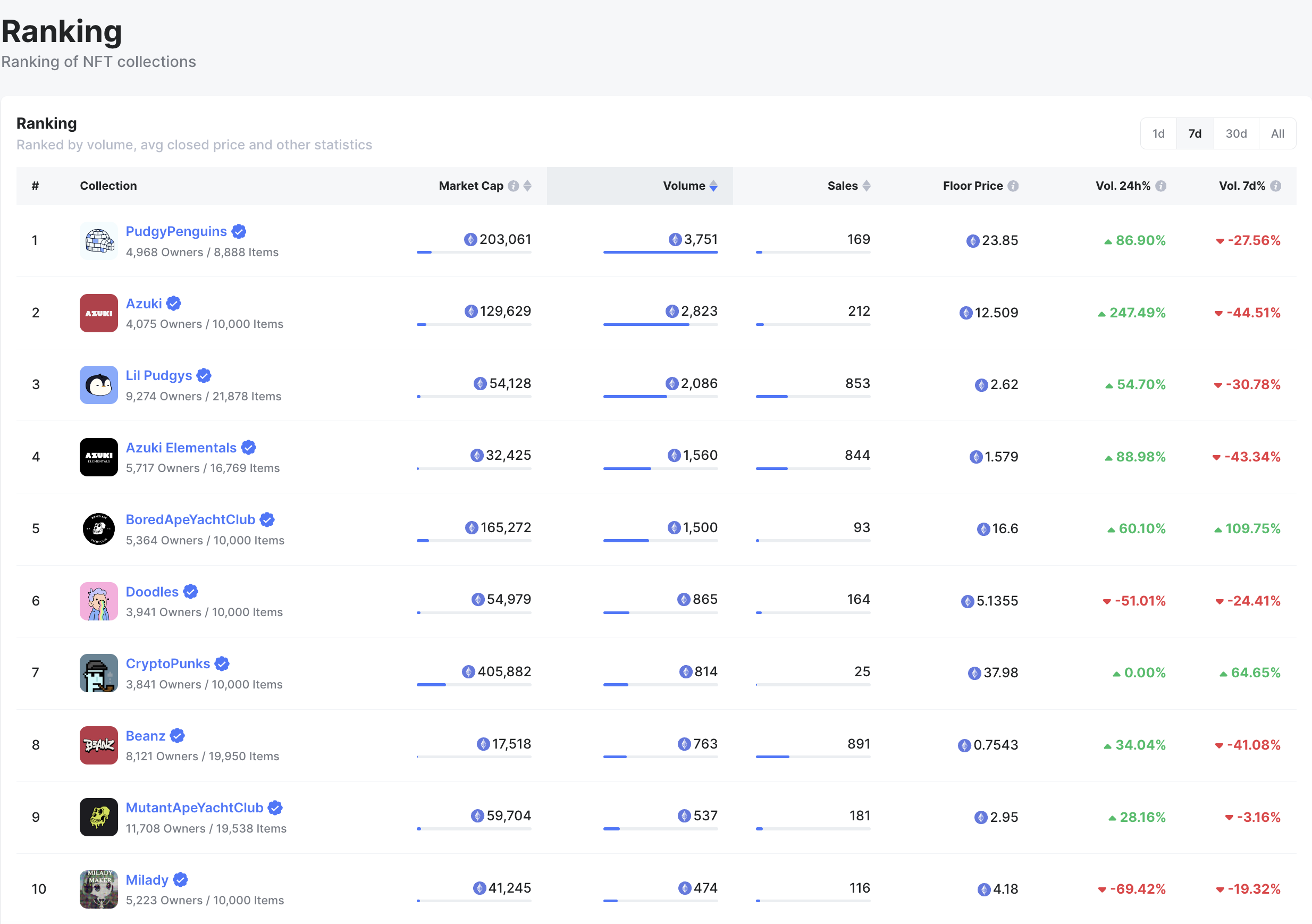Show the Vol. 24h% info icon

pos(1160,186)
